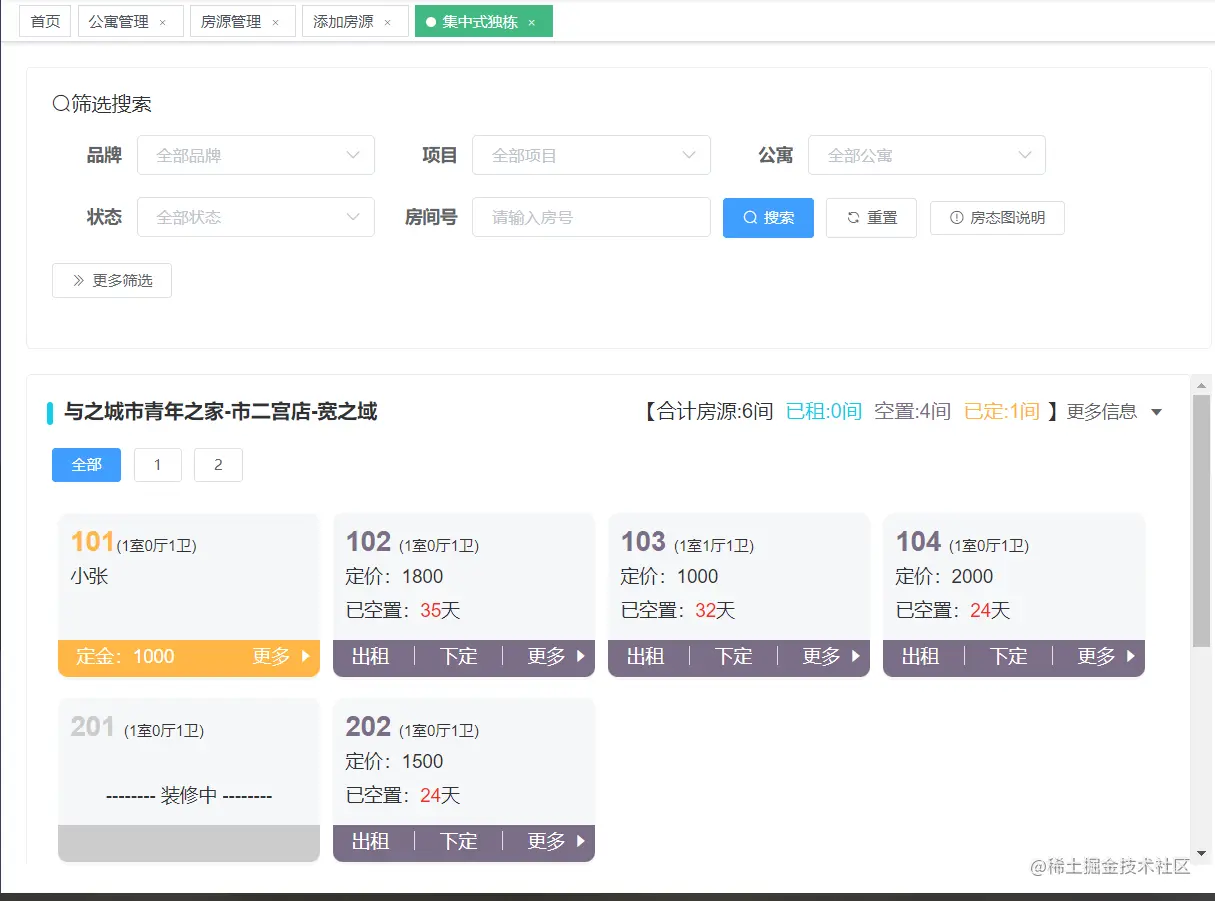
Task: Click the room list scrollbar up arrow
Action: pos(1201,385)
